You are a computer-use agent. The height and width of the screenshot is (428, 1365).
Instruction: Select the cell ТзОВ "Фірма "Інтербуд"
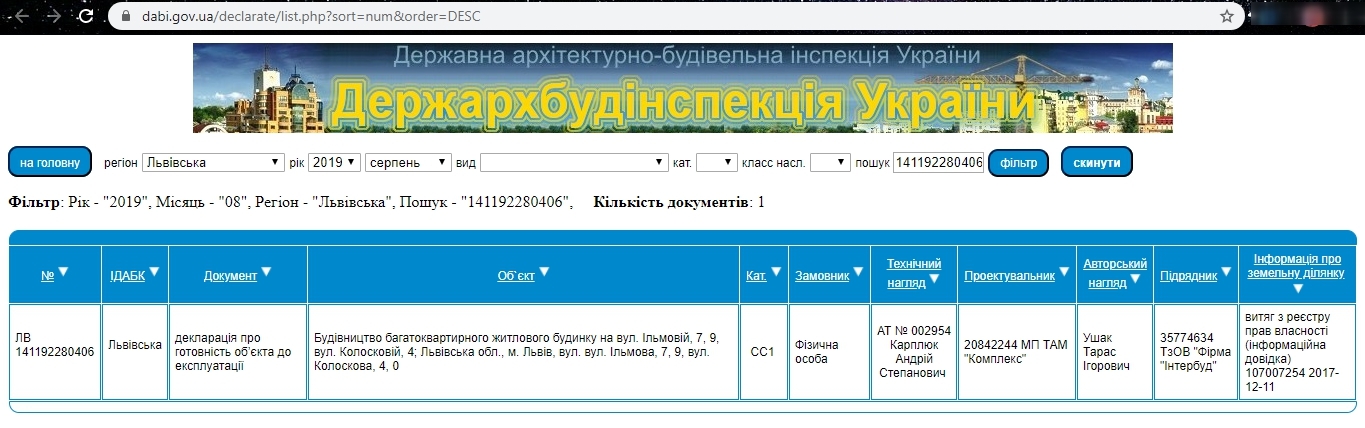point(1195,351)
